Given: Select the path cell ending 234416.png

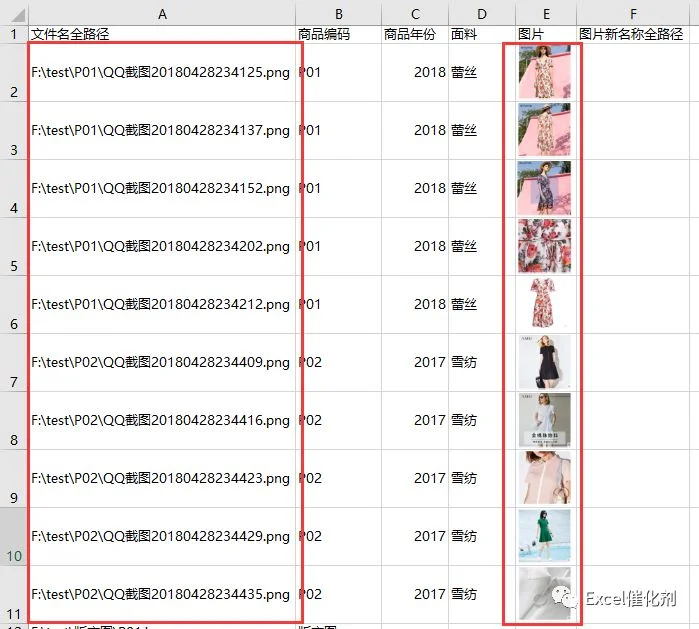Looking at the screenshot, I should coord(162,420).
